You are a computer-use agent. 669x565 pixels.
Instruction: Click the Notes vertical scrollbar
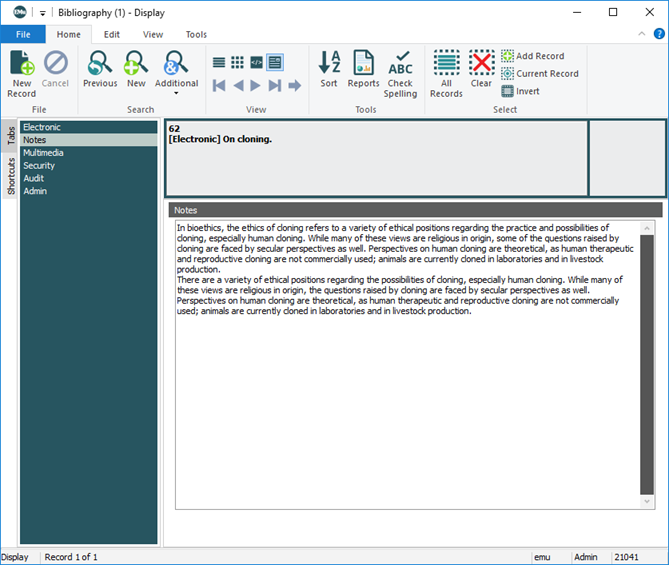click(647, 365)
